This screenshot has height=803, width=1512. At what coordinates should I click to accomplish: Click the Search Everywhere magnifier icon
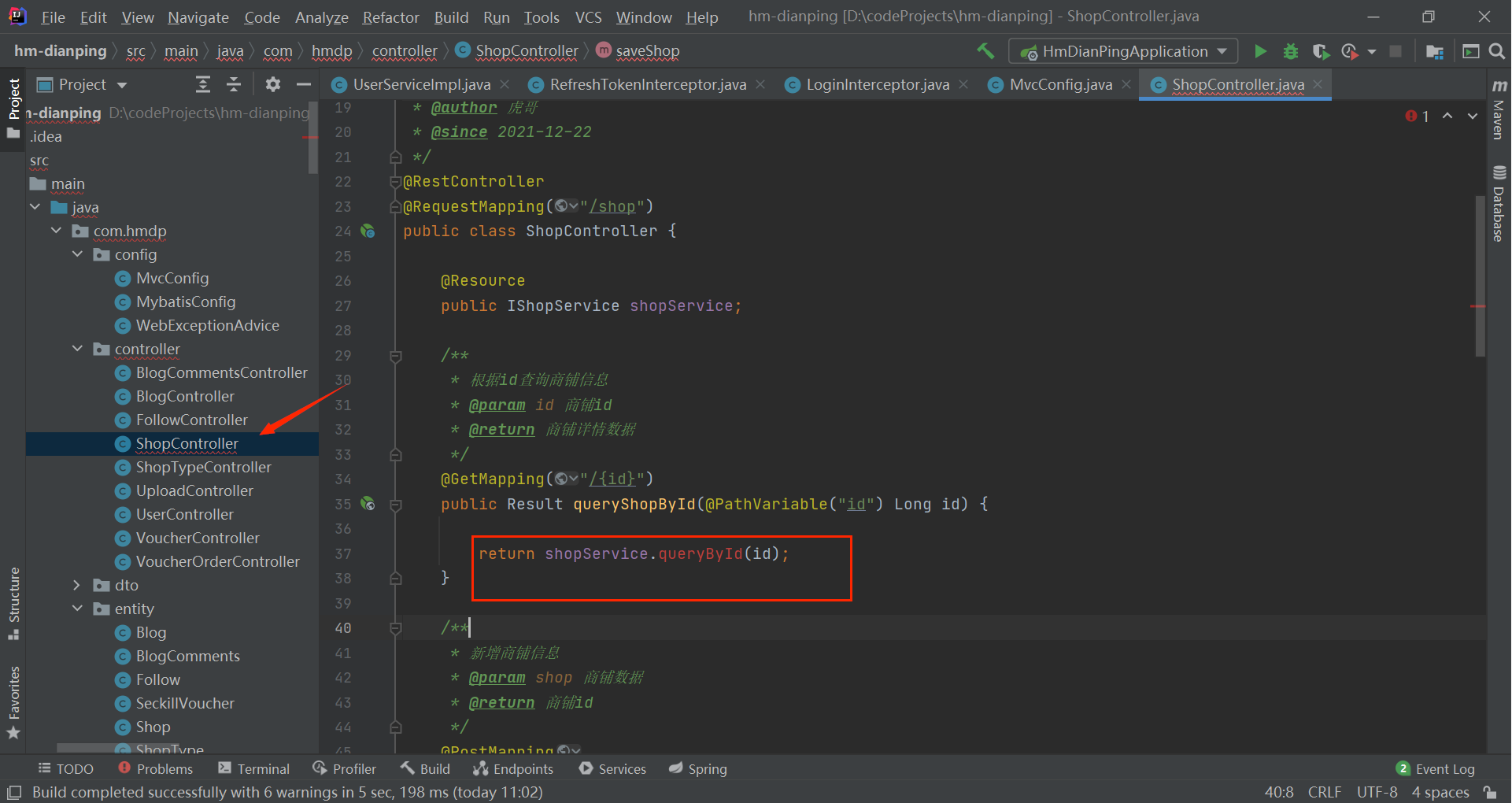coord(1497,51)
